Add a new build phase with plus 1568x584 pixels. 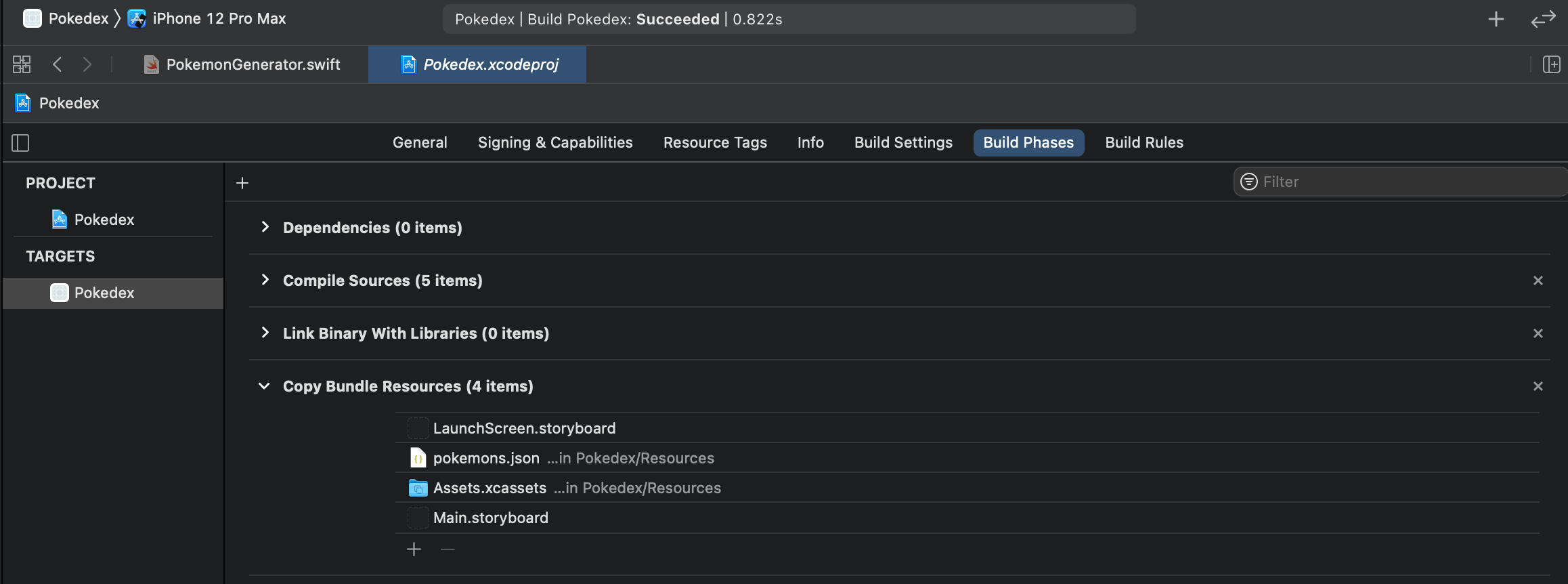coord(242,183)
